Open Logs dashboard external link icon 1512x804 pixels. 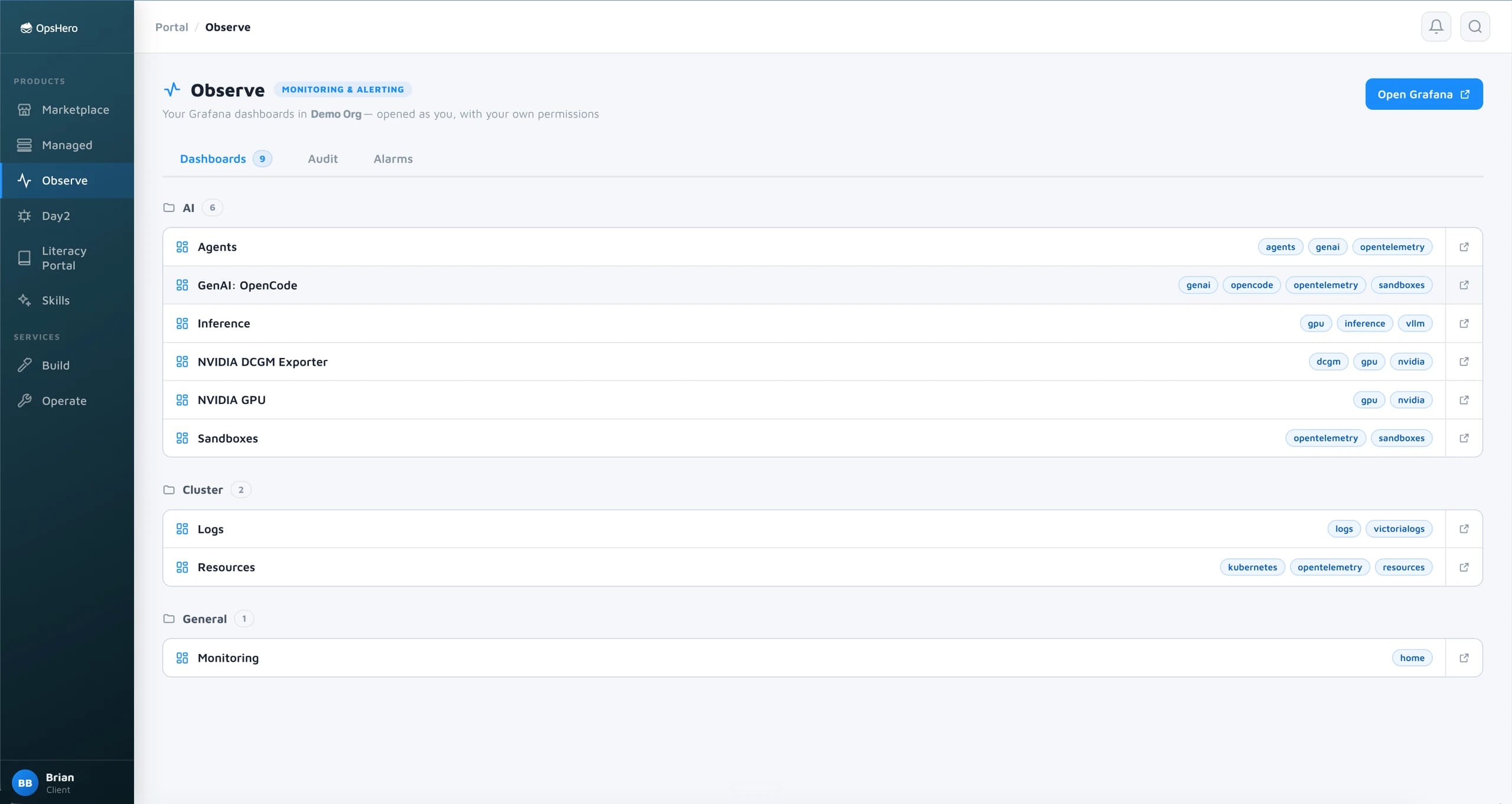pos(1464,529)
